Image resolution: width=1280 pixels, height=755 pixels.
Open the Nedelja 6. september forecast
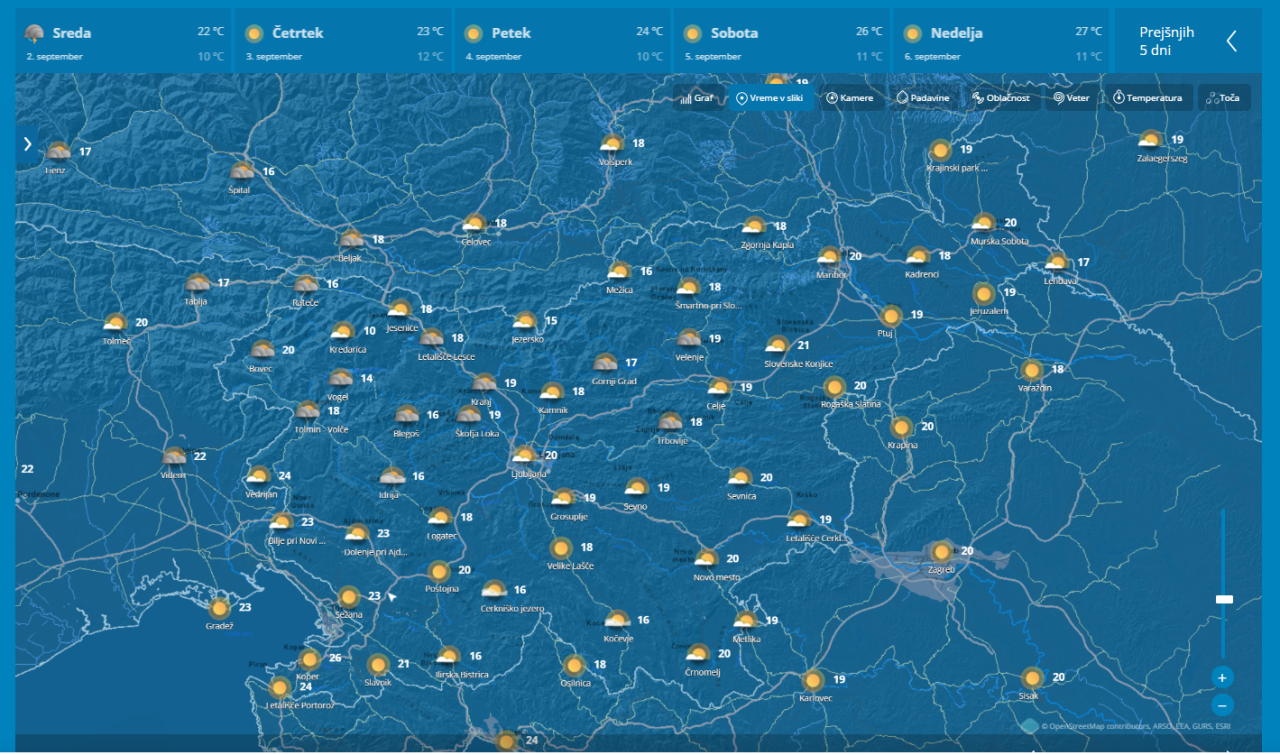click(1000, 42)
